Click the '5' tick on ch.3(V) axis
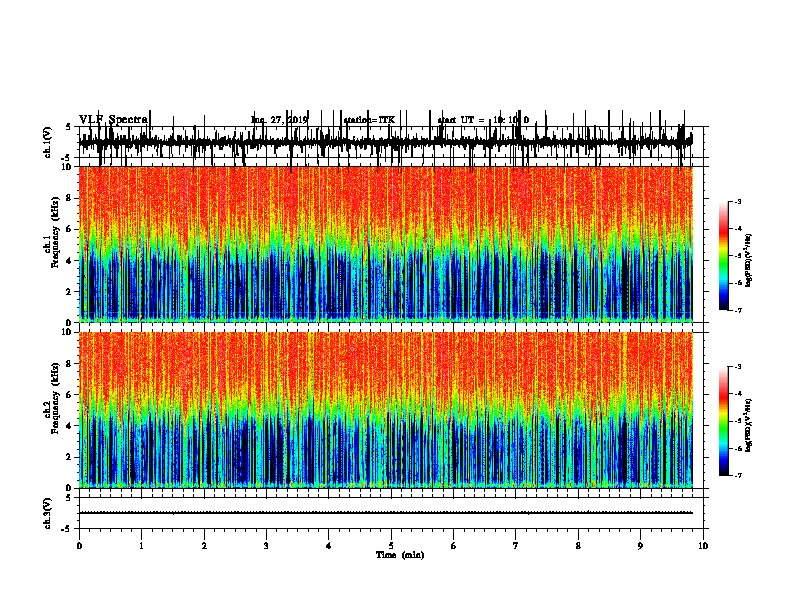 coord(69,498)
